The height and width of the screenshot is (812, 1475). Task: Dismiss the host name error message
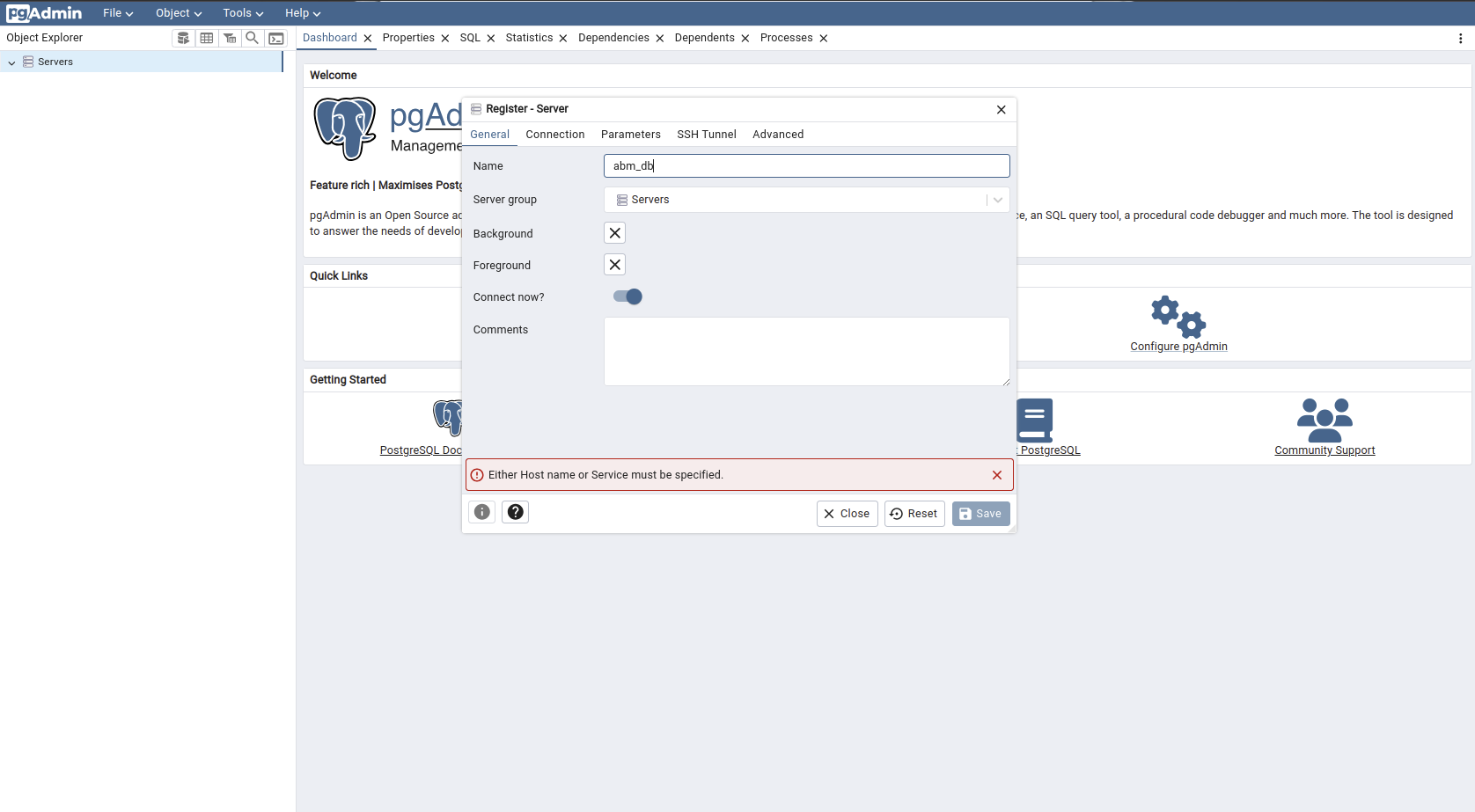(997, 475)
